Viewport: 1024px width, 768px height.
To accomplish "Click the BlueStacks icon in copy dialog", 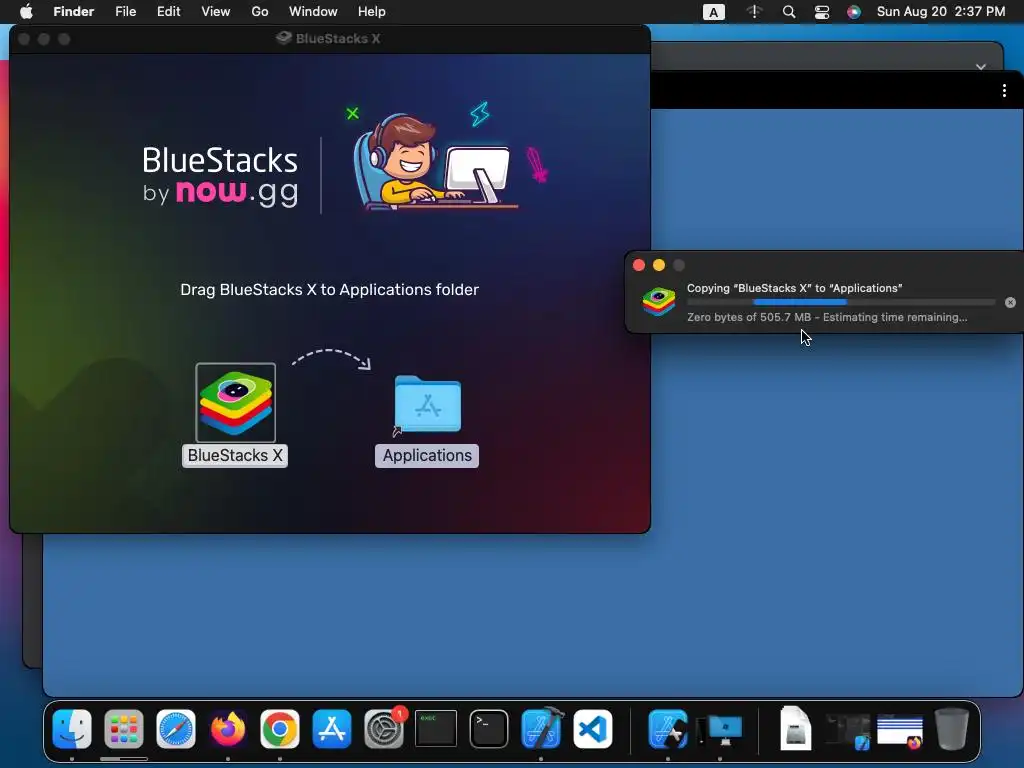I will [658, 302].
